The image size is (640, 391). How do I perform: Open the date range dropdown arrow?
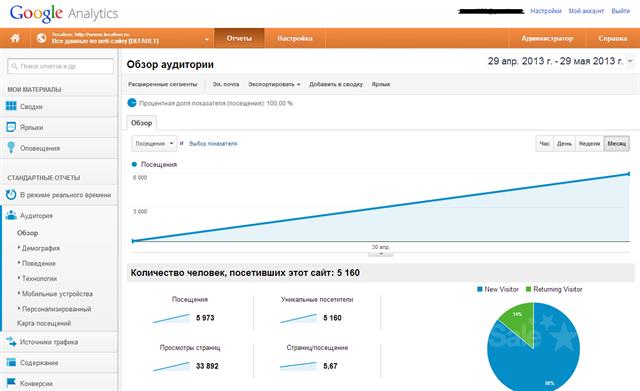tap(630, 61)
